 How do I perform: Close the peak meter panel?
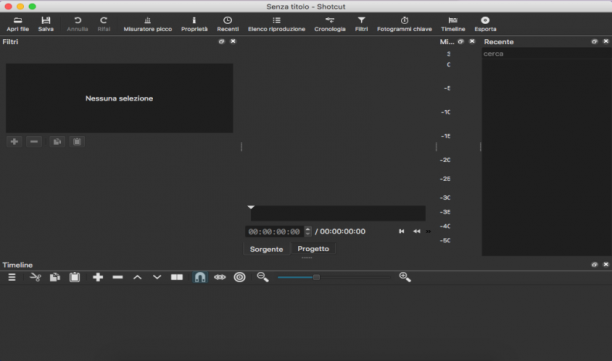[x=472, y=41]
